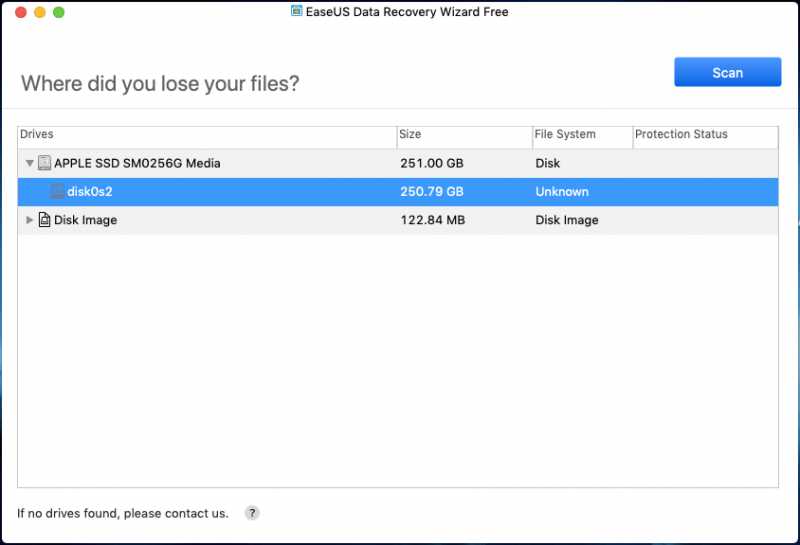Click the 251.00 GB size value
This screenshot has height=545, width=800.
(432, 163)
